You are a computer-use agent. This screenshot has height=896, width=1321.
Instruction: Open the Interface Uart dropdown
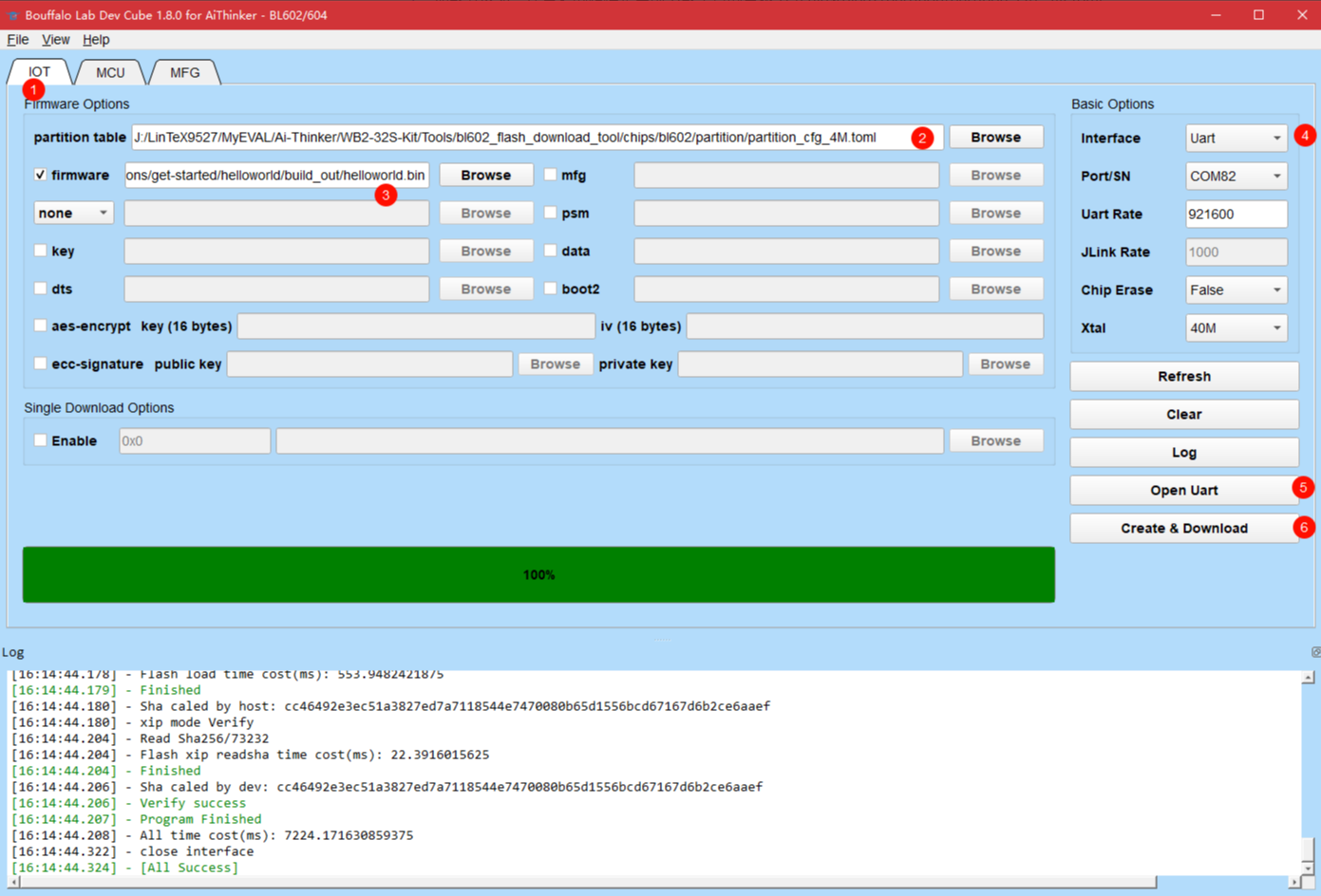pyautogui.click(x=1236, y=138)
